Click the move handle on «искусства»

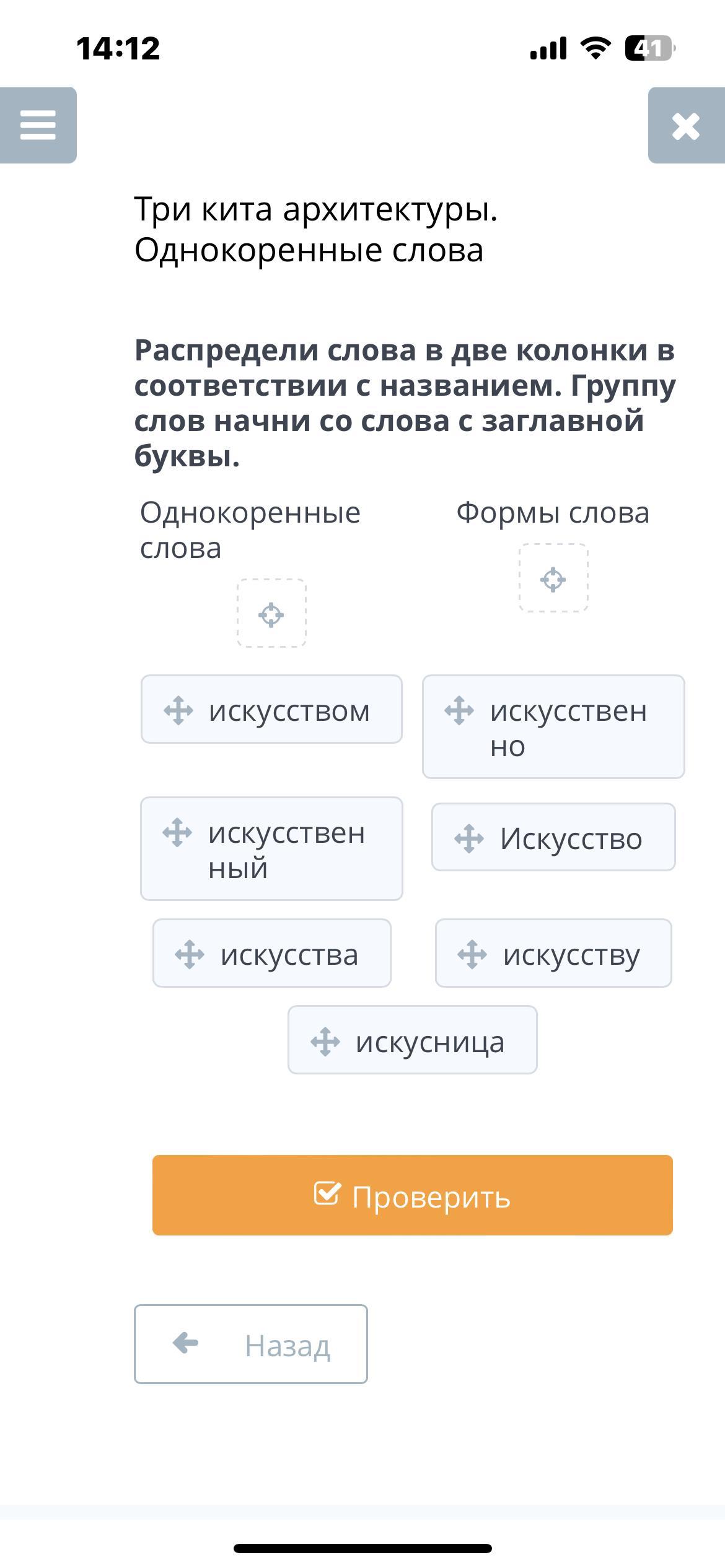pos(190,954)
